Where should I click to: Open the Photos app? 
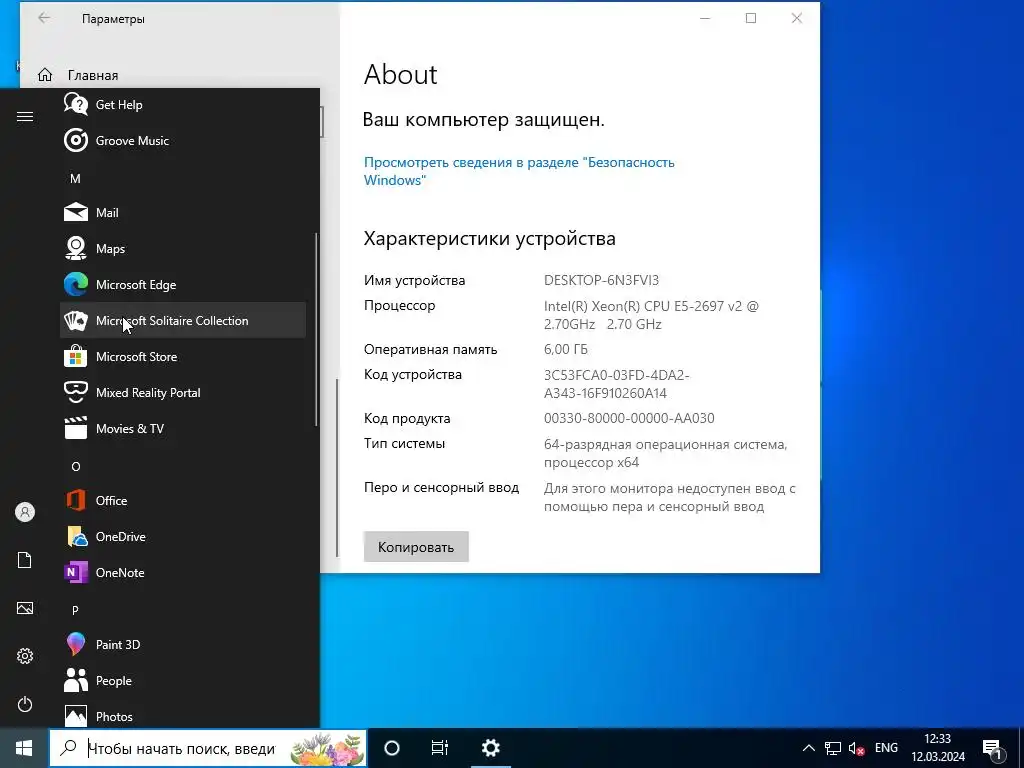(183, 715)
